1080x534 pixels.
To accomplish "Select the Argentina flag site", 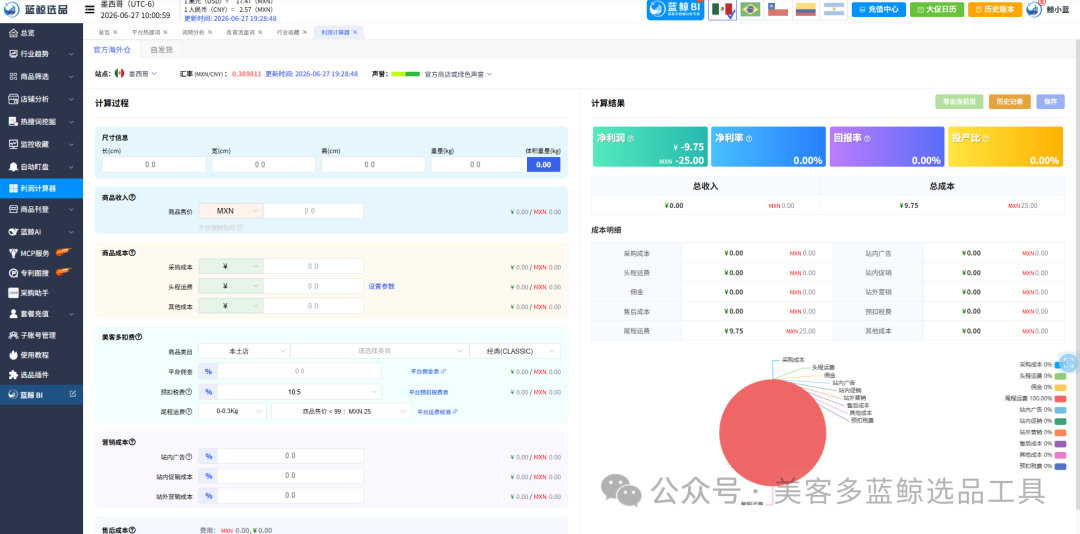I will click(833, 10).
